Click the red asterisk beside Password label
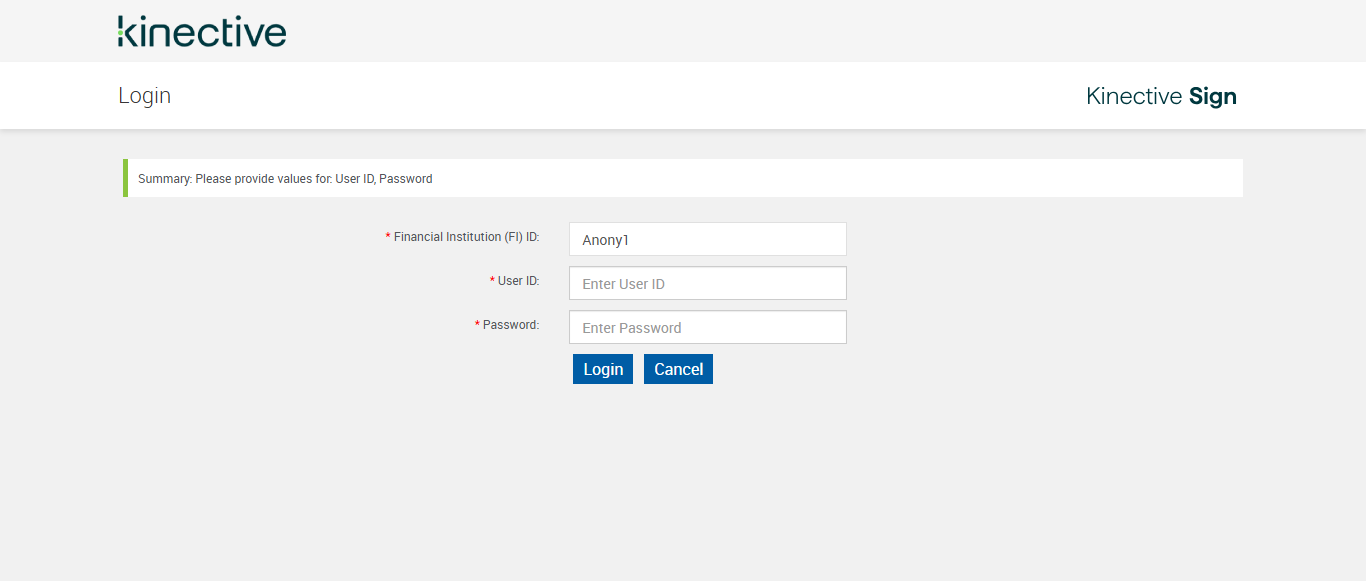 (x=477, y=325)
